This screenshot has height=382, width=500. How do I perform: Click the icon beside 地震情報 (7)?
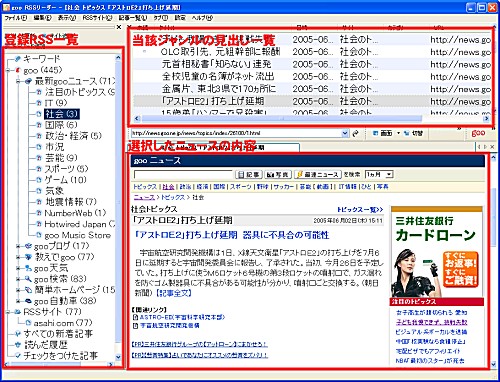(39, 202)
